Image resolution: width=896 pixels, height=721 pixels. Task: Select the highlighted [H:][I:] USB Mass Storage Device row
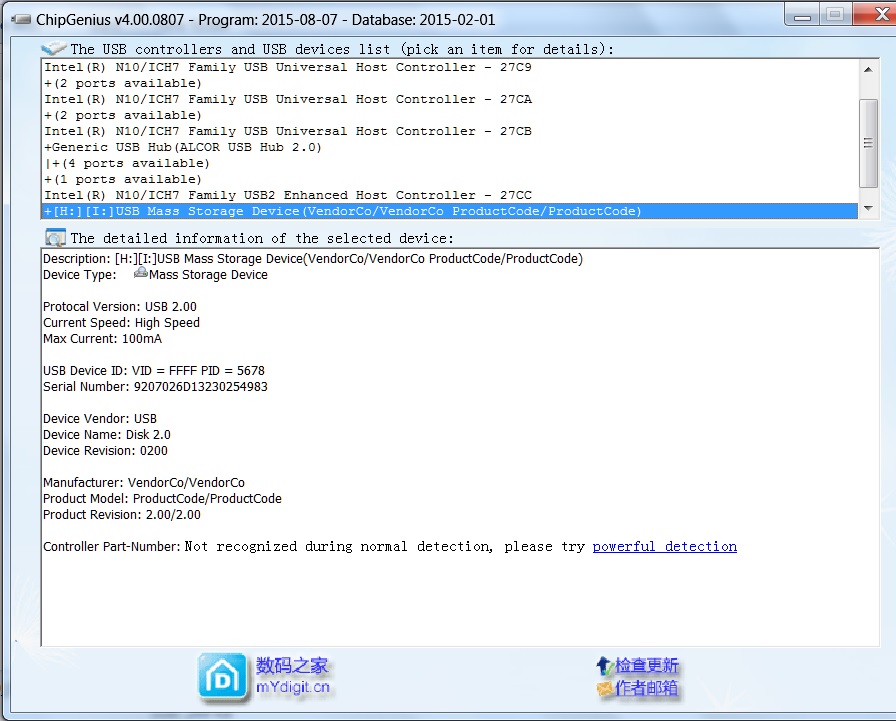point(450,211)
